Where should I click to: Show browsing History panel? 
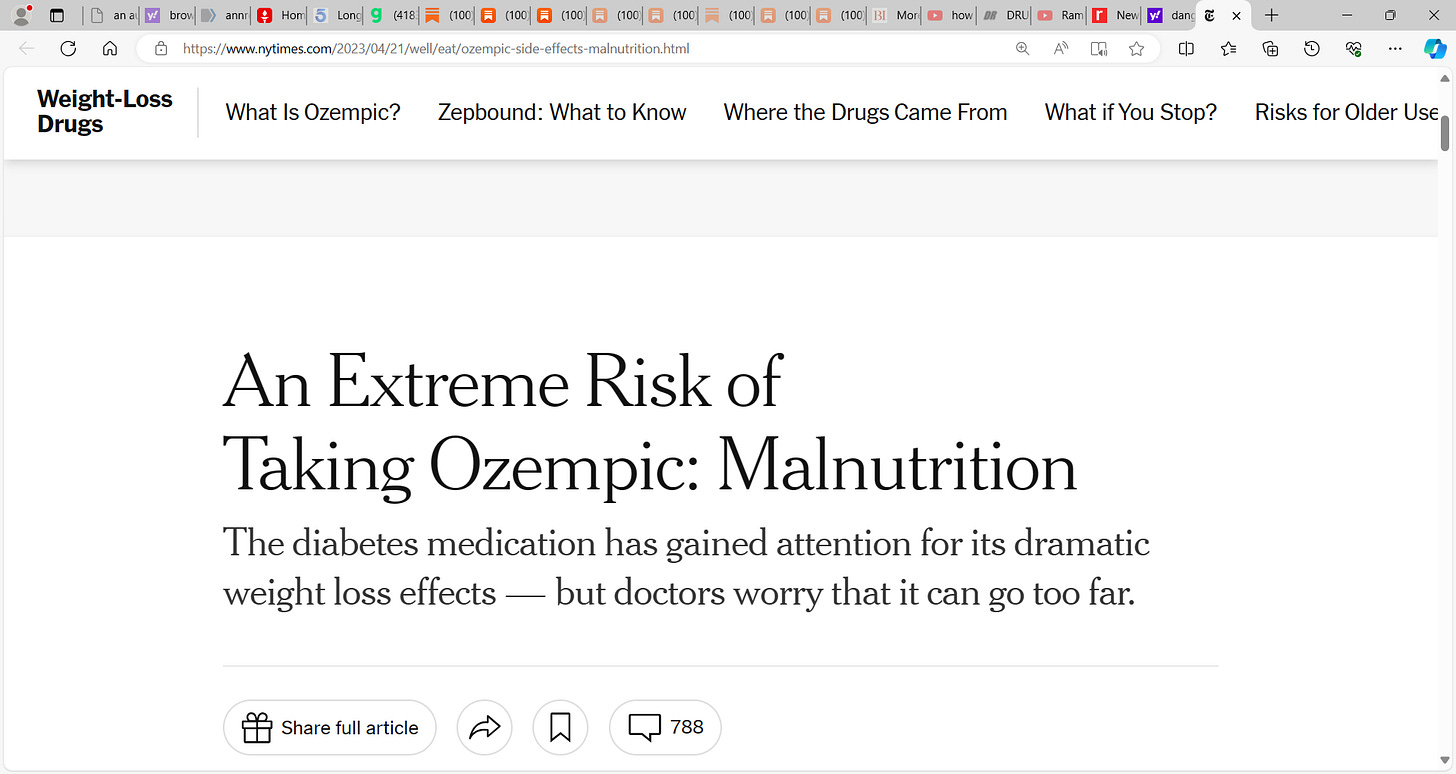[1312, 48]
